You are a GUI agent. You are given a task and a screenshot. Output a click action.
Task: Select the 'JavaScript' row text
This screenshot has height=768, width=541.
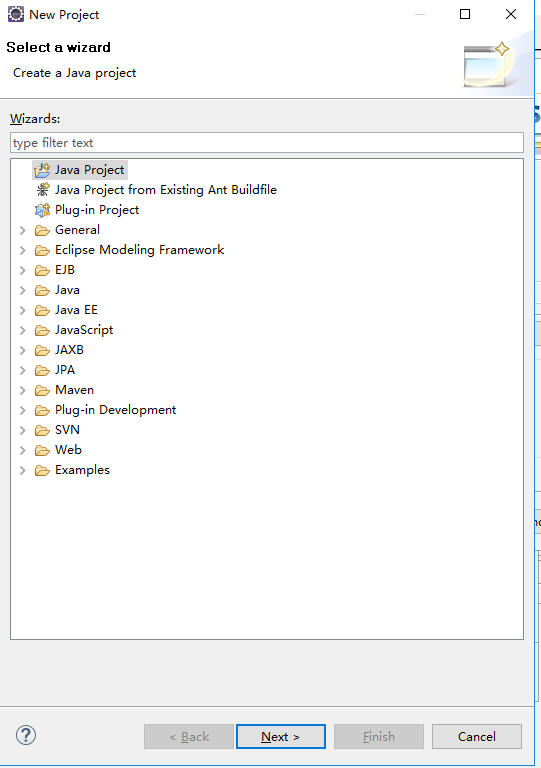pos(84,331)
